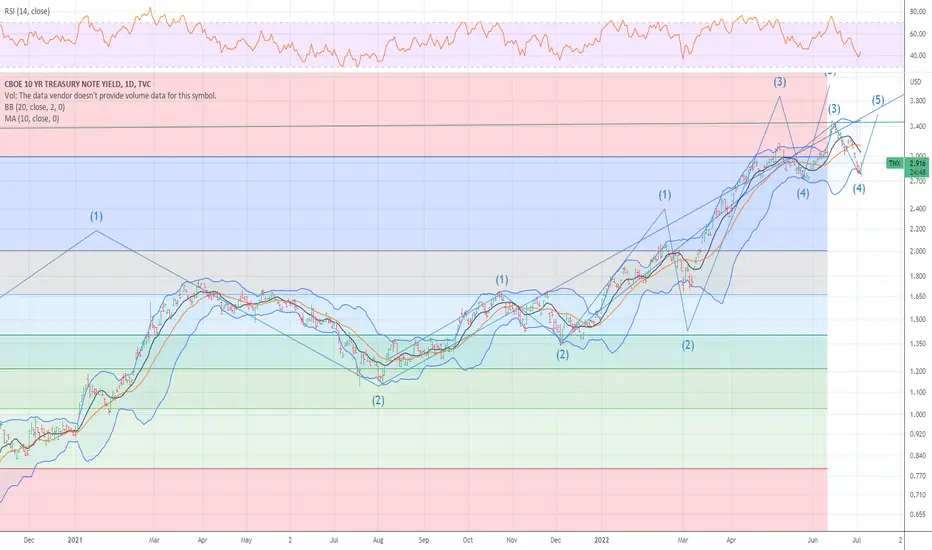Click the Sep label on time axis
Viewport: 932px width, 550px height.
[x=424, y=540]
